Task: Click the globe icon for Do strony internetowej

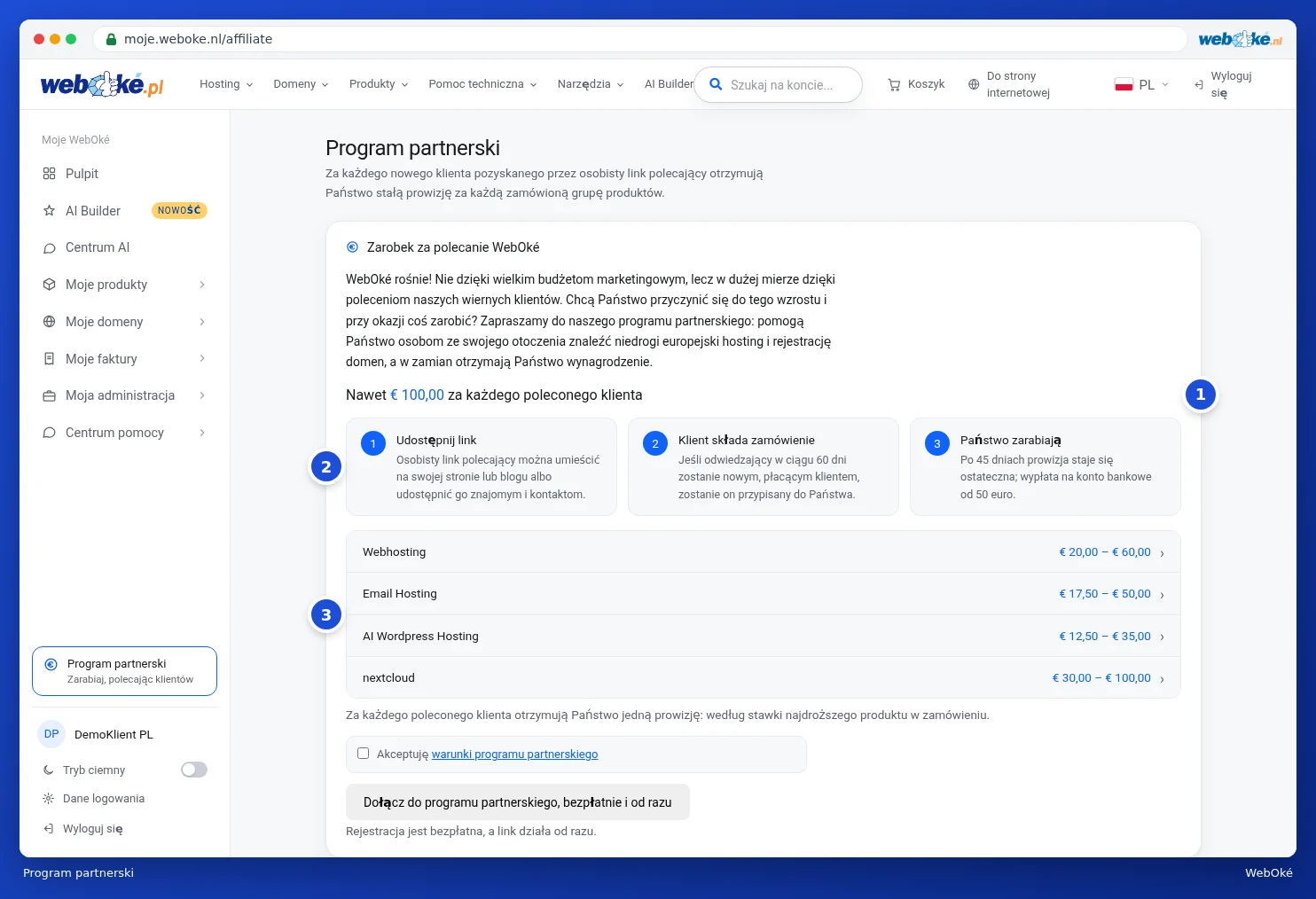Action: tap(974, 84)
